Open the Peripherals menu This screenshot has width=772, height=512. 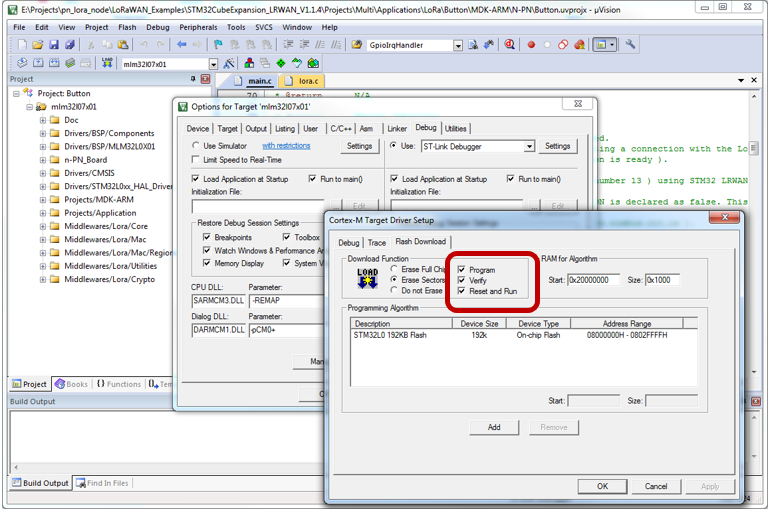pos(198,28)
